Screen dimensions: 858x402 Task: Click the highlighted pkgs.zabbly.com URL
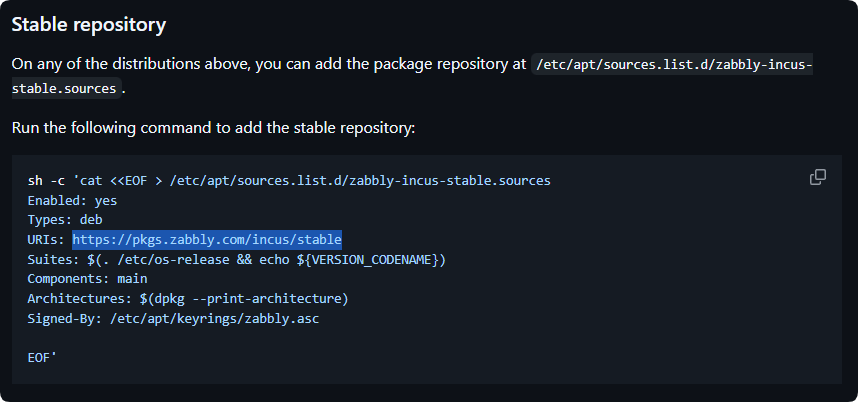pyautogui.click(x=207, y=240)
